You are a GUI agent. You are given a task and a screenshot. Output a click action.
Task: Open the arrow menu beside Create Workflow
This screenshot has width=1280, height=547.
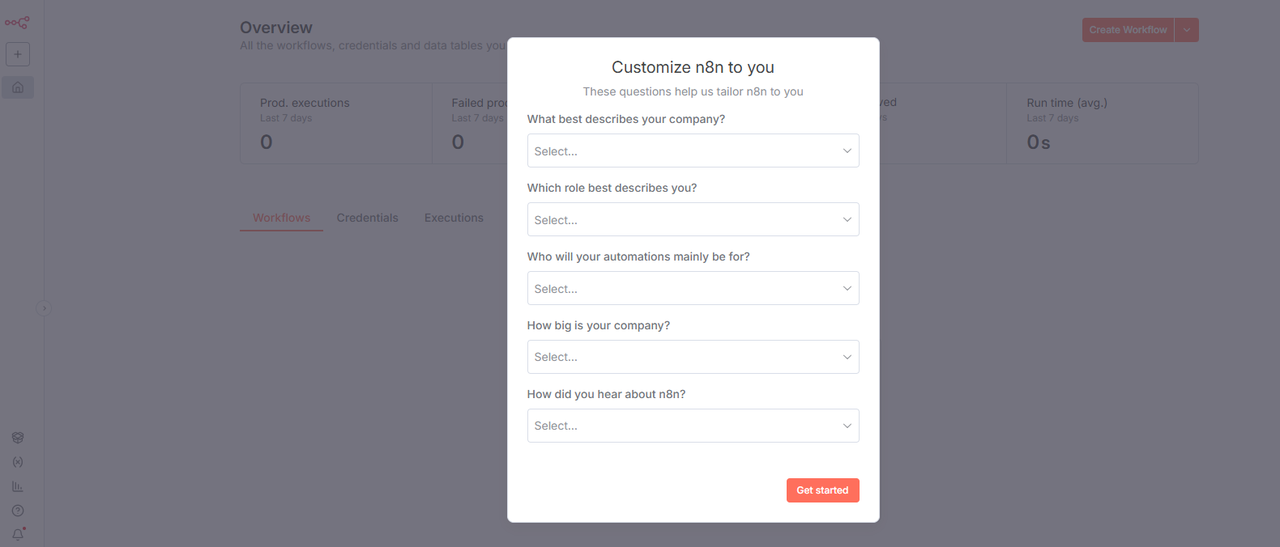1187,30
